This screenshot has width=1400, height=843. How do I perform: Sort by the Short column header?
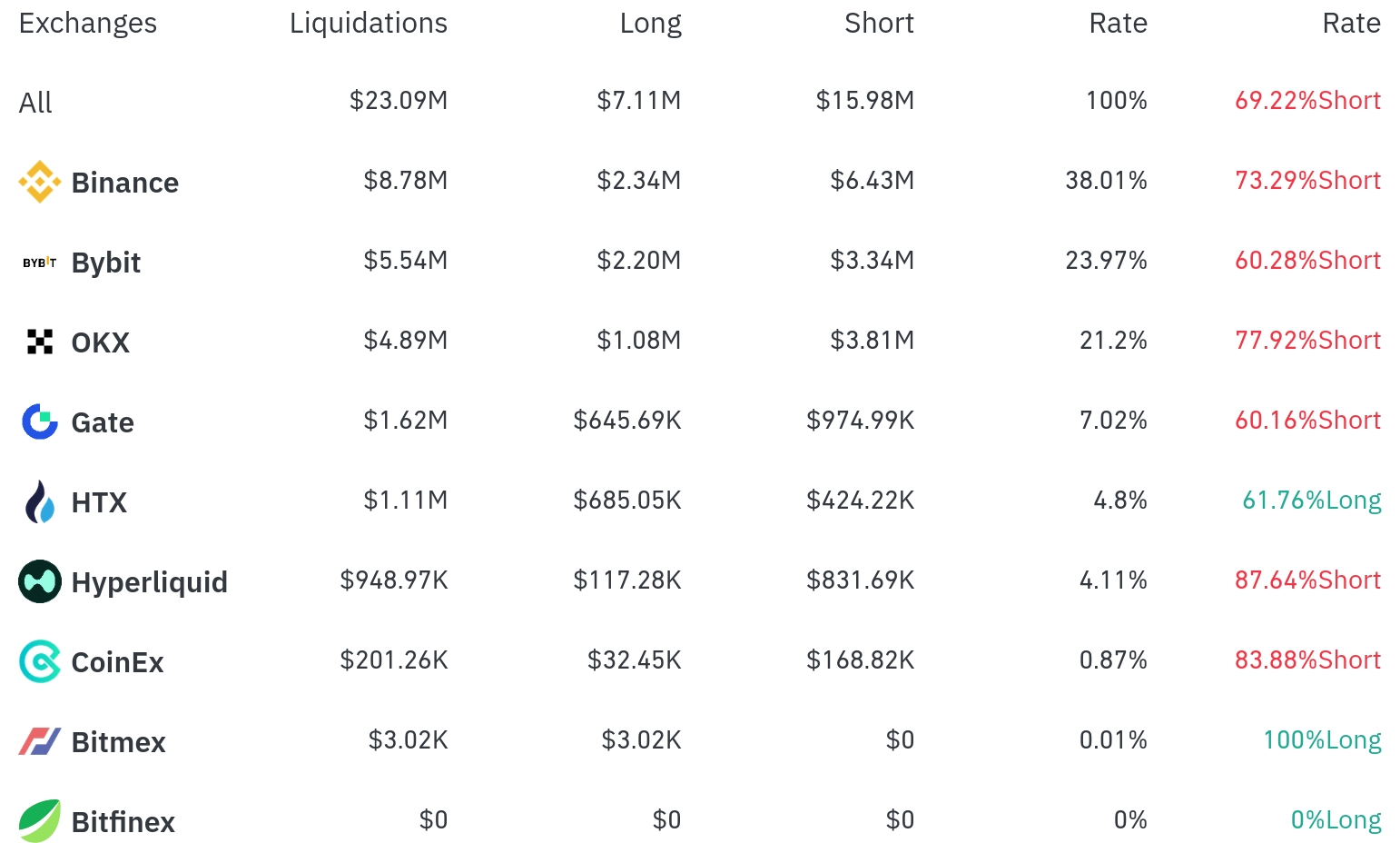pyautogui.click(x=879, y=24)
